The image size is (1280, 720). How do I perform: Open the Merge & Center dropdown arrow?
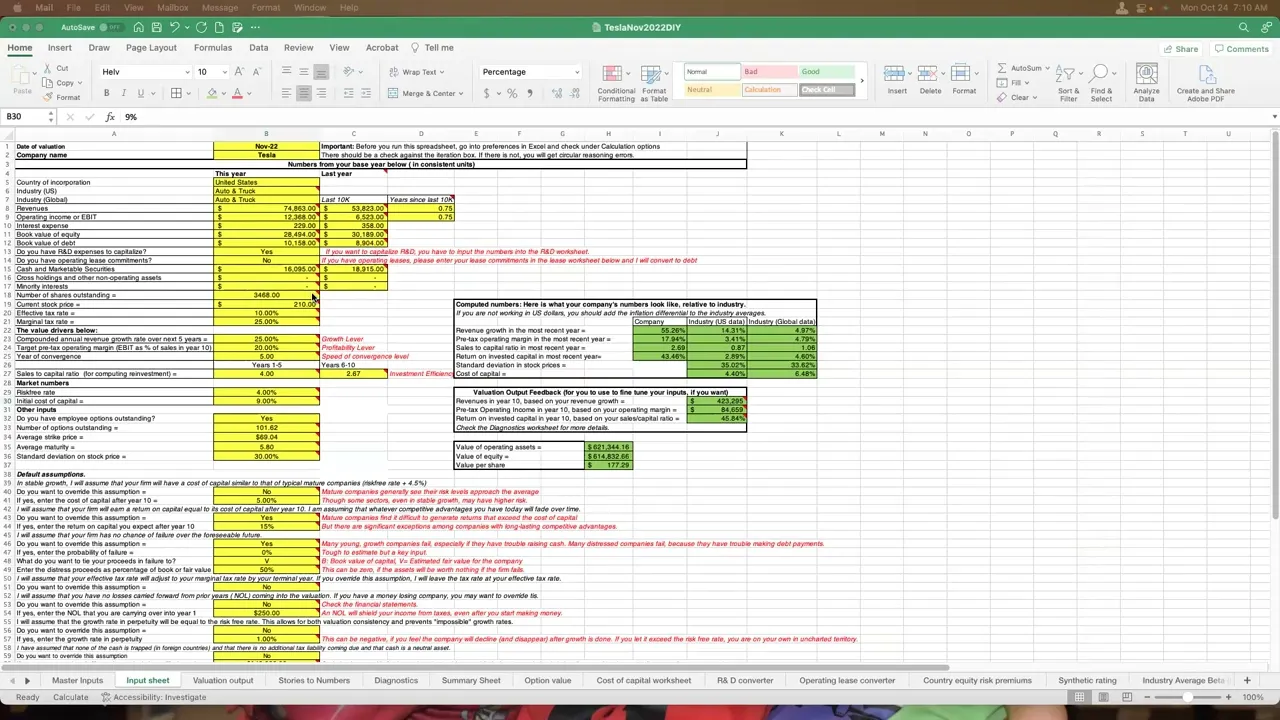coord(461,93)
